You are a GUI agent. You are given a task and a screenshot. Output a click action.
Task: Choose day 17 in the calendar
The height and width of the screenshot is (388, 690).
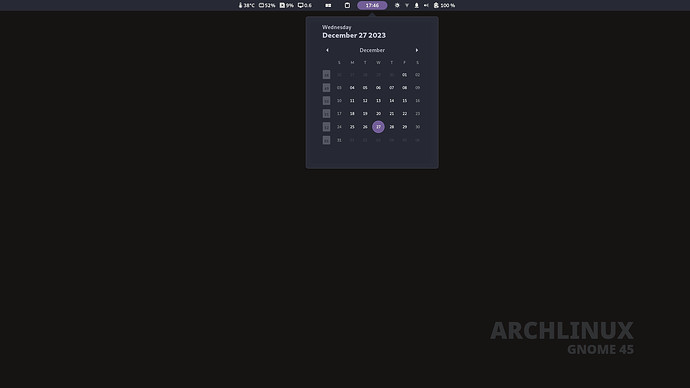click(x=339, y=113)
